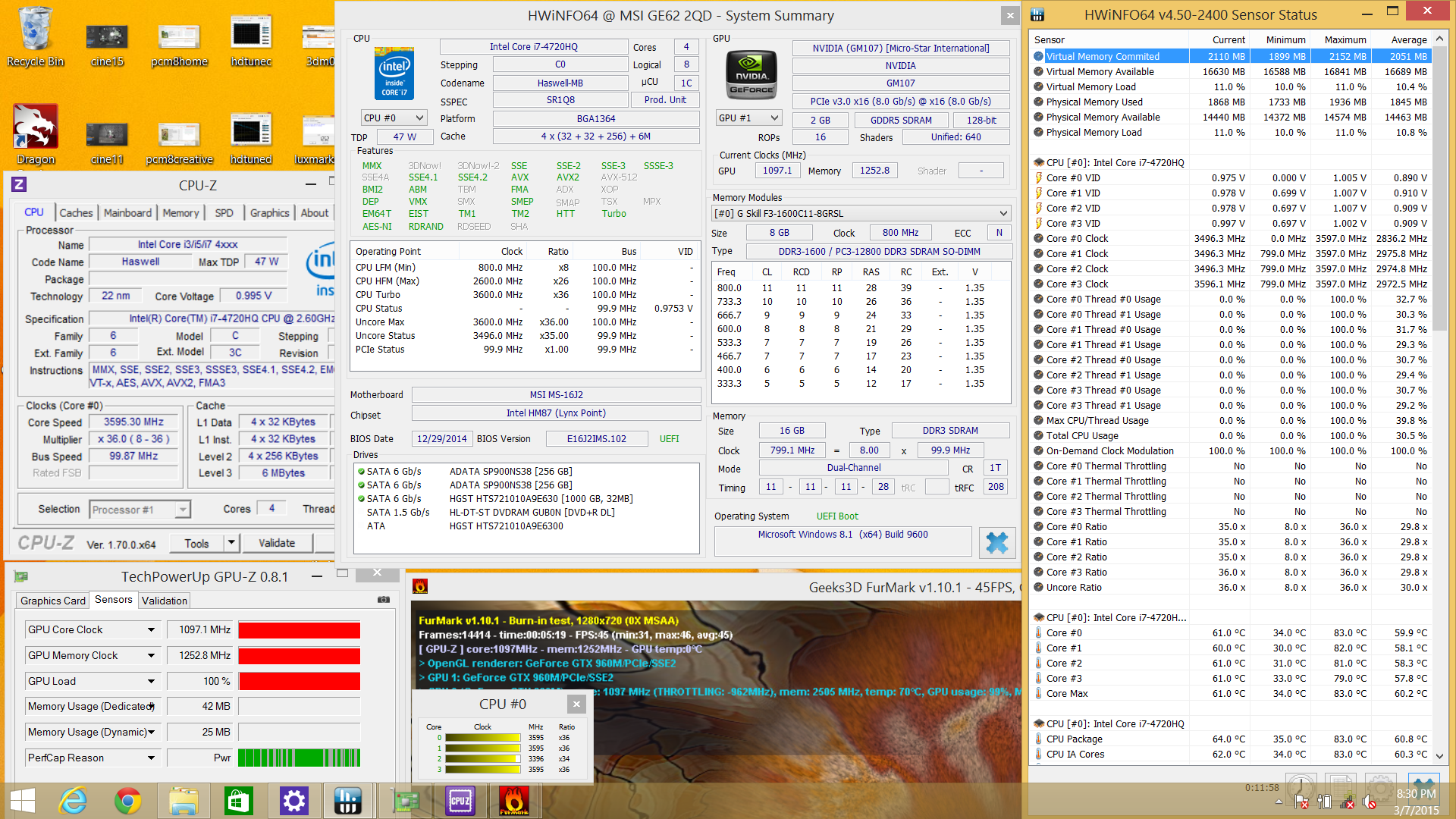
Task: Open CPU-Z Processor #1 selection dropdown
Action: [x=140, y=510]
